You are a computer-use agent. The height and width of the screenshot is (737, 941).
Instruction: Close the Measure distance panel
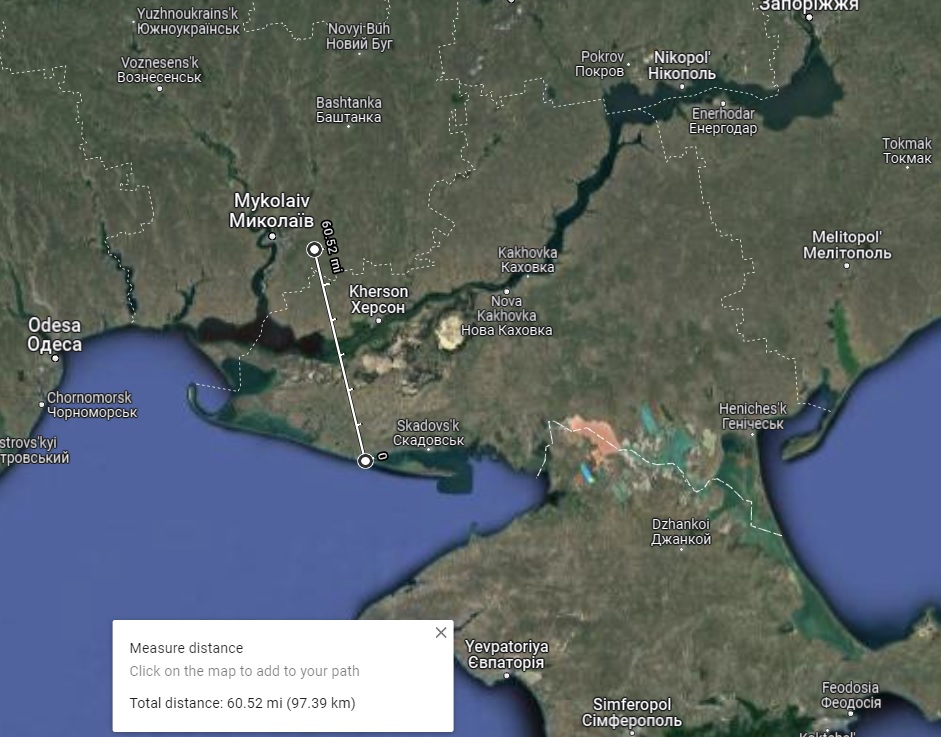click(x=441, y=633)
